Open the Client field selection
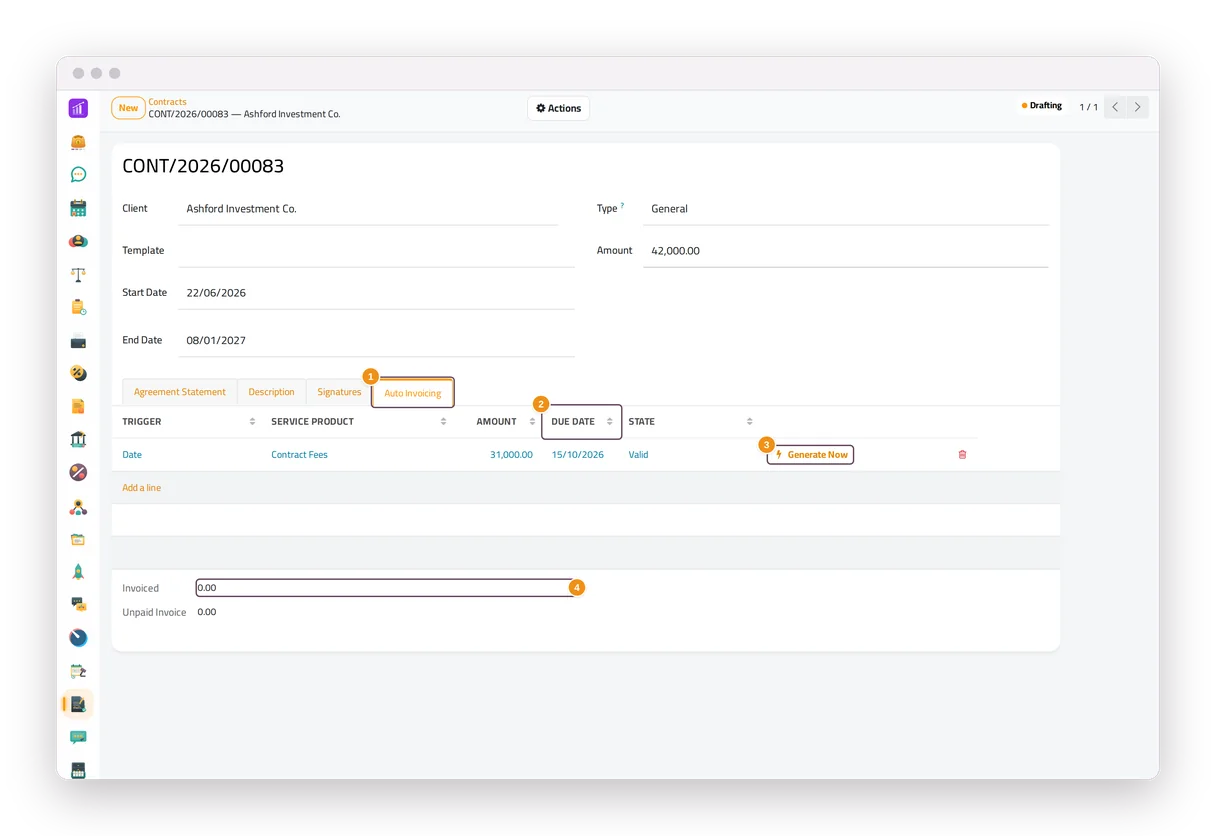Screen dimensions: 1216x836 click(368, 209)
